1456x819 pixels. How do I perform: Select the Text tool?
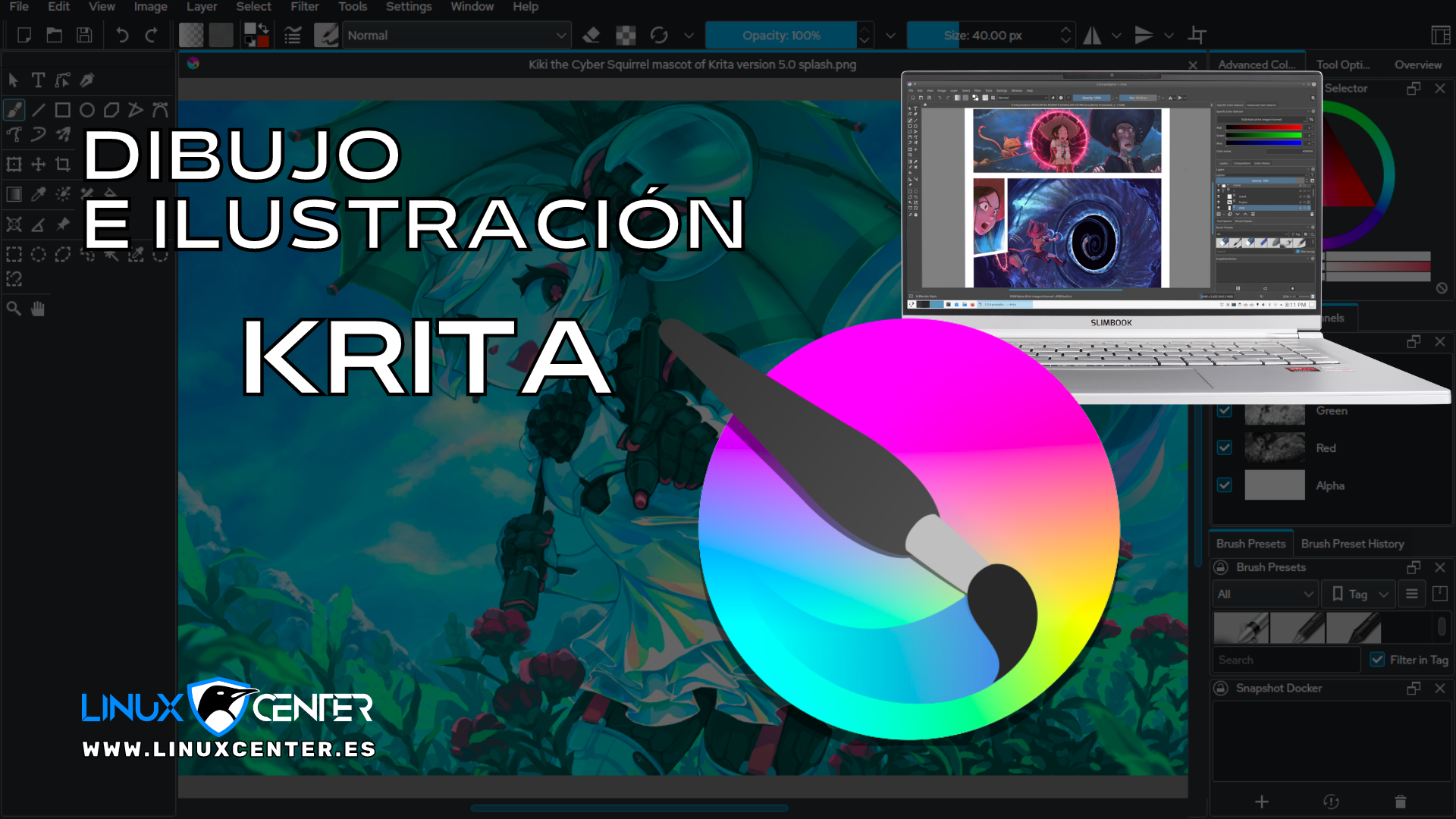pyautogui.click(x=38, y=80)
